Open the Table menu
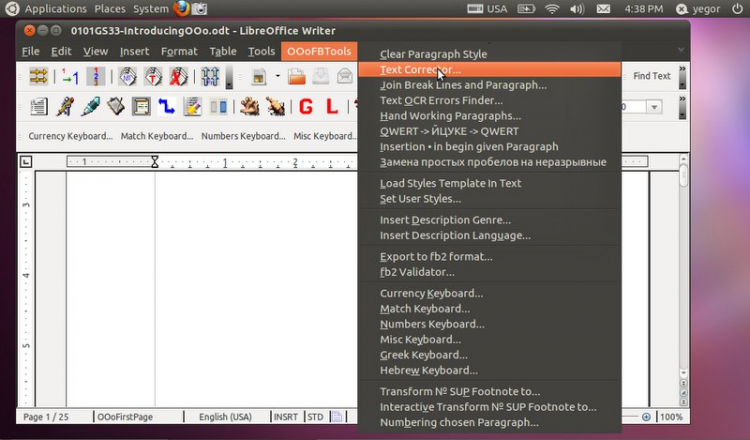Viewport: 750px width, 440px height. pos(223,51)
